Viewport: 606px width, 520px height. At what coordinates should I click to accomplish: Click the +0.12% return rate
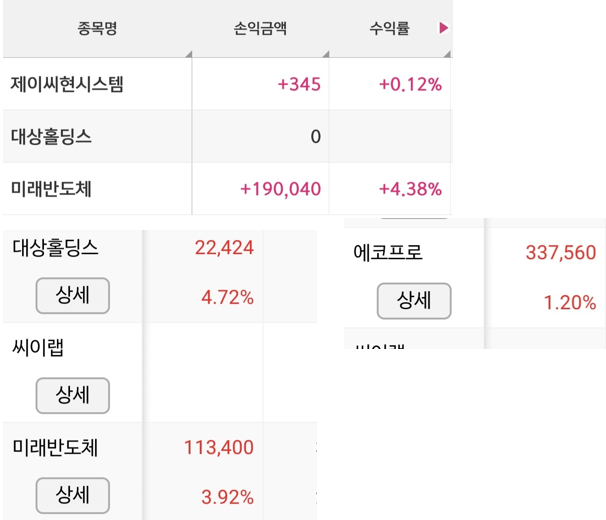click(x=410, y=84)
